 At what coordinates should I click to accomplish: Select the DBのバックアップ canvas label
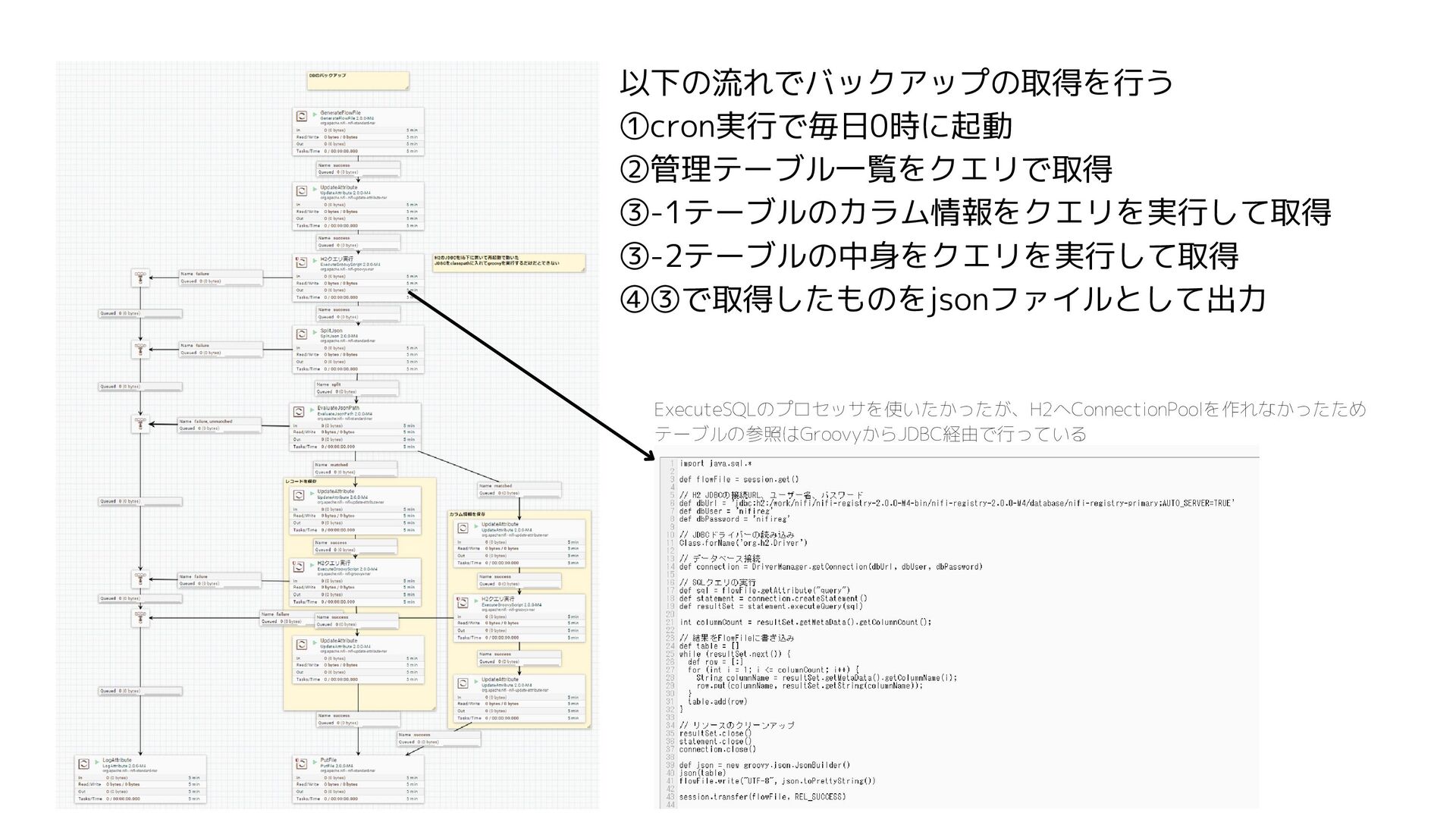point(357,80)
